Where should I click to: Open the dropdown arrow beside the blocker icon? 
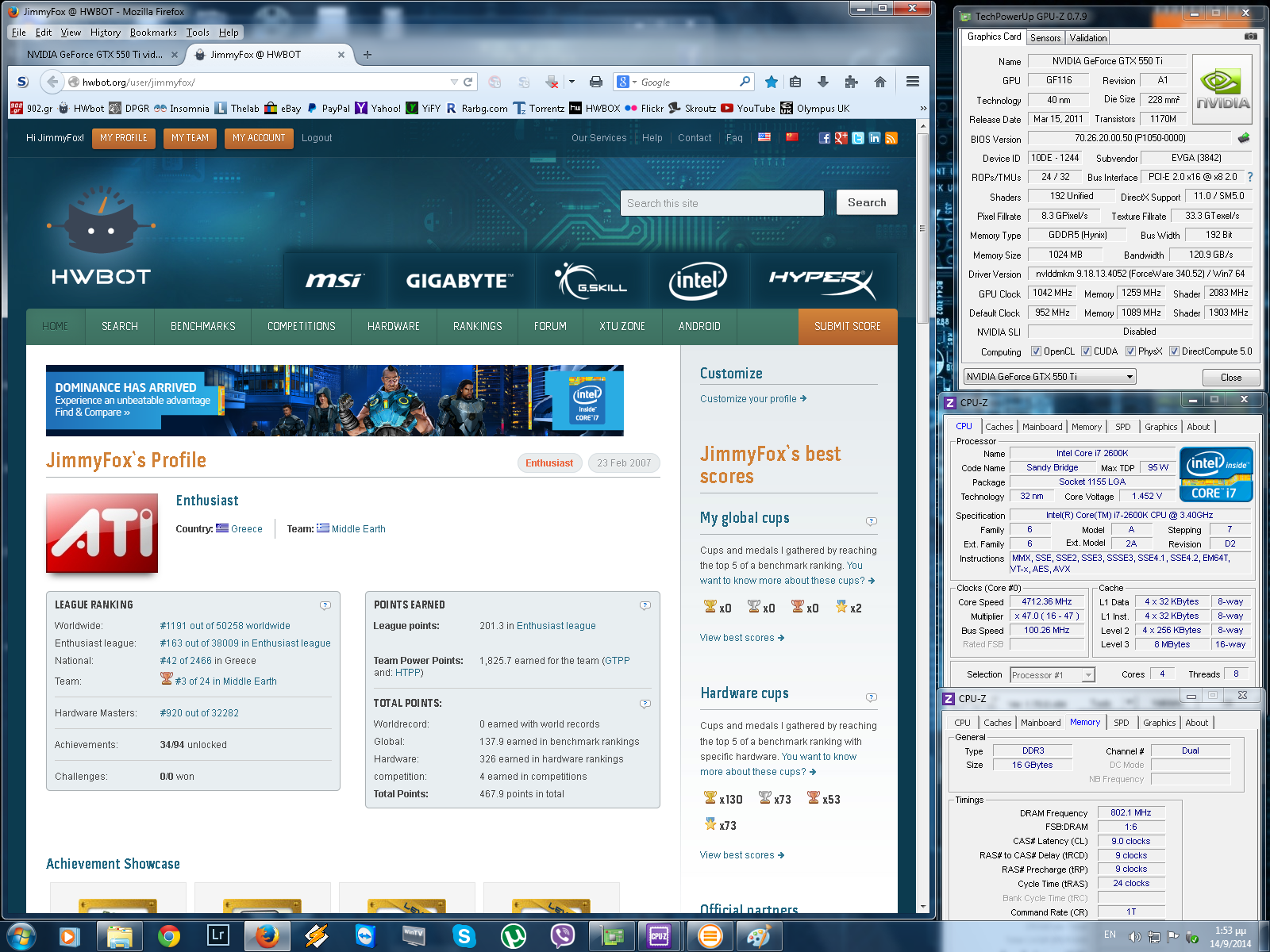tap(571, 82)
